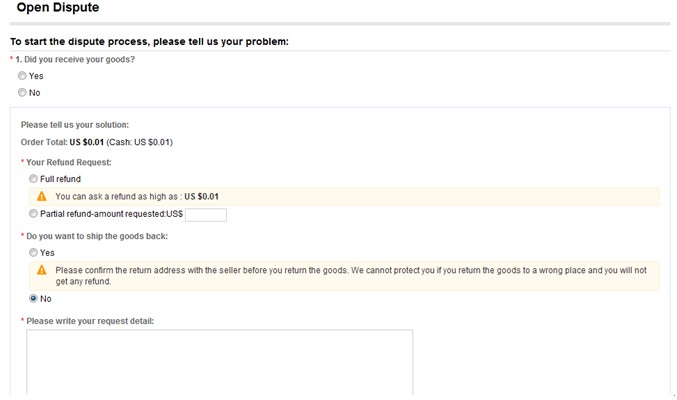Select Yes to ship the goods back
This screenshot has height=400, width=677.
click(34, 253)
